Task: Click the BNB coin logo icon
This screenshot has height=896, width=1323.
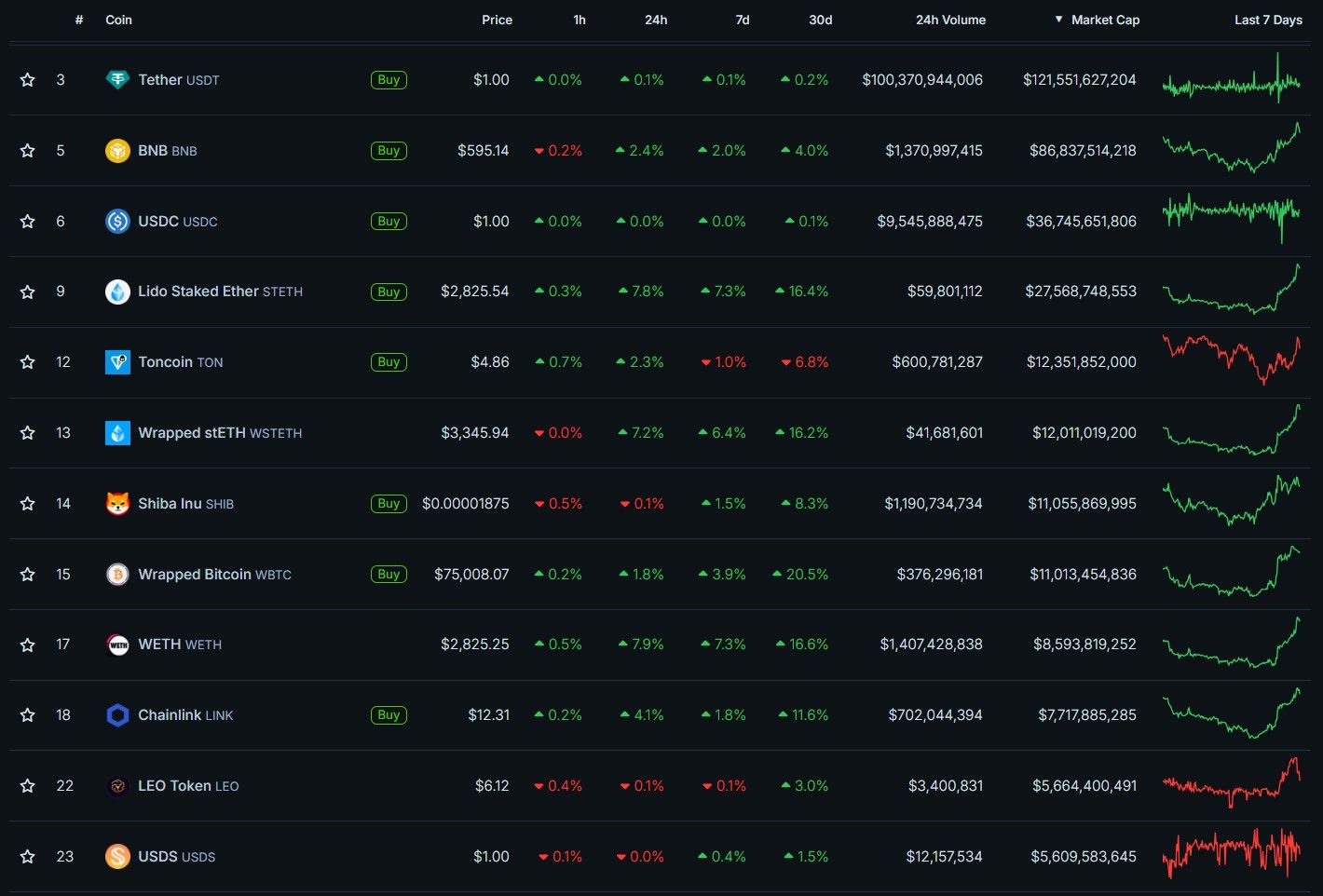Action: (x=117, y=151)
